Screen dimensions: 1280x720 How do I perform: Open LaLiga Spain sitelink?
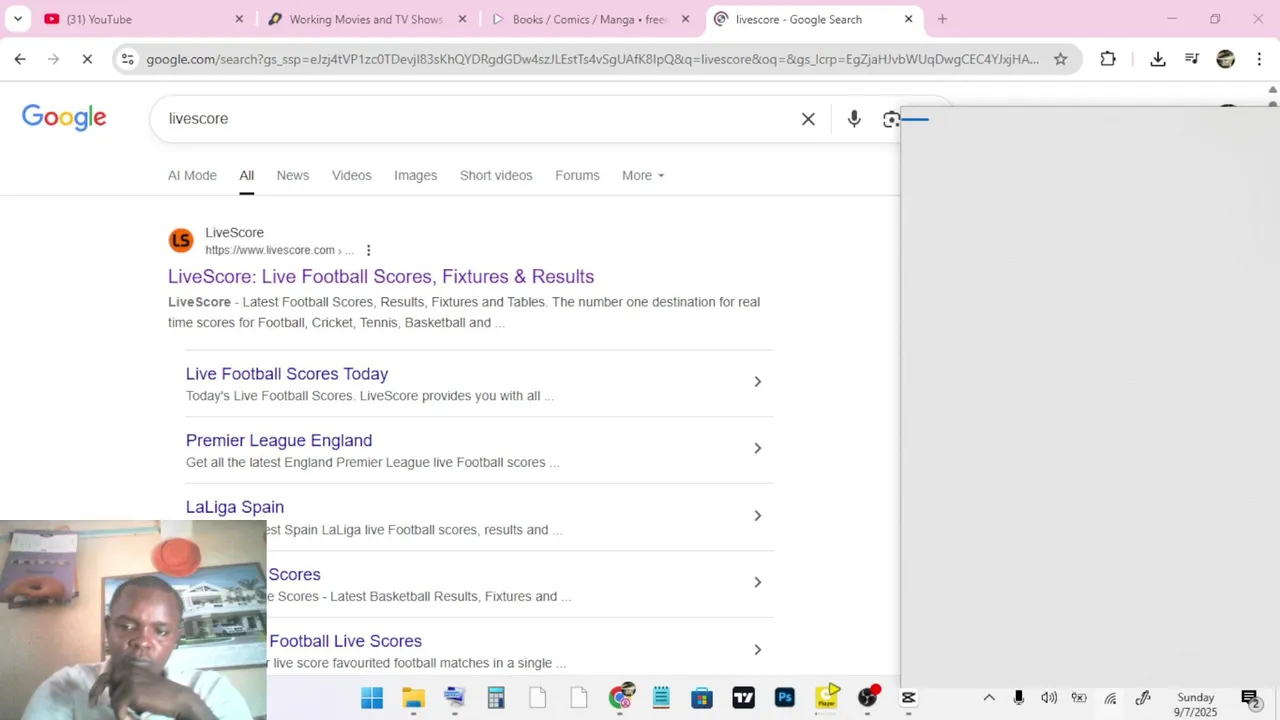(235, 507)
